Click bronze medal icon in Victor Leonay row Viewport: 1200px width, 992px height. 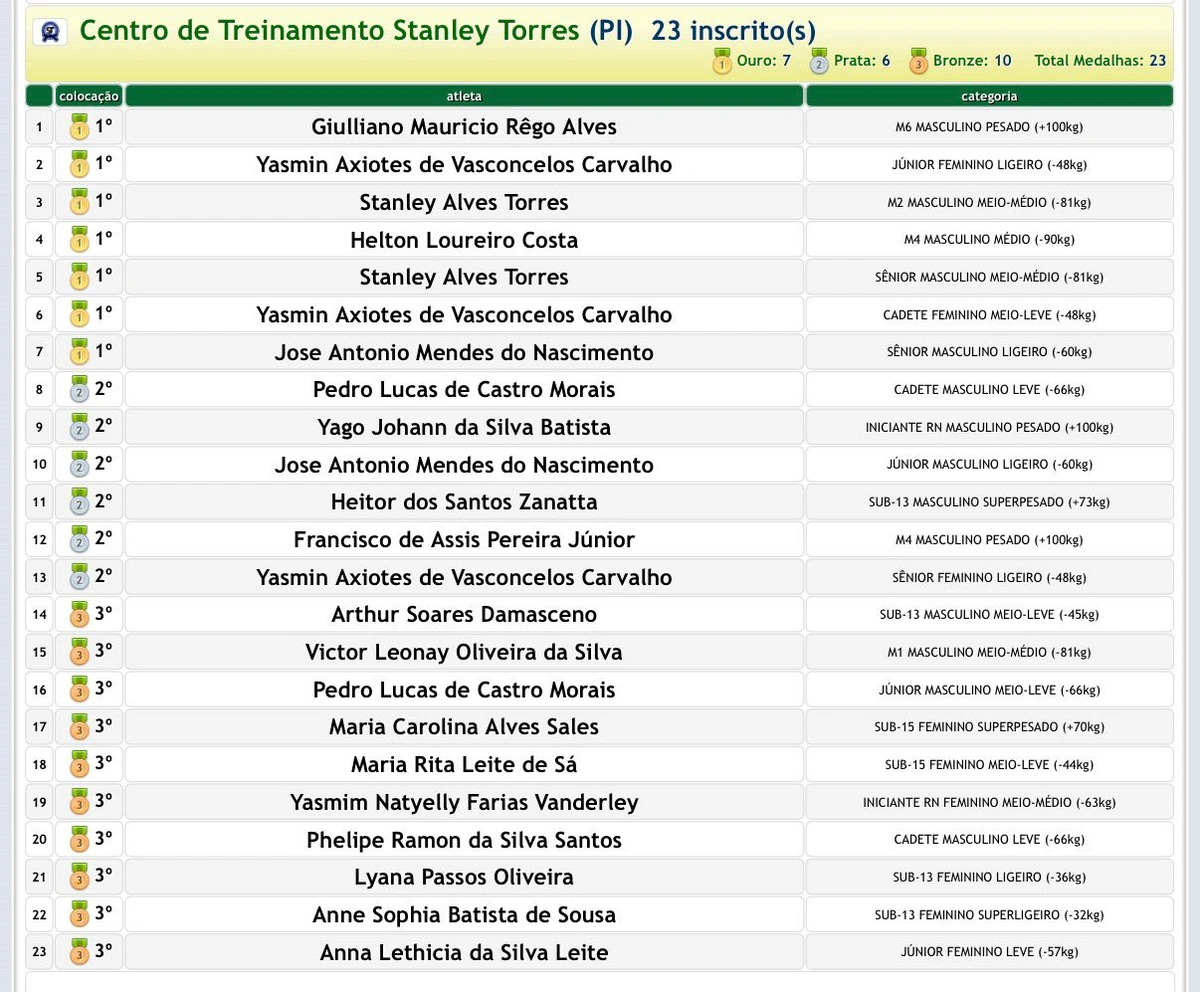click(79, 653)
